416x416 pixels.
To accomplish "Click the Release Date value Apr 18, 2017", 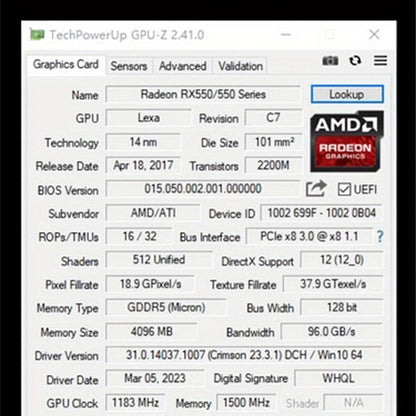I will pos(143,165).
